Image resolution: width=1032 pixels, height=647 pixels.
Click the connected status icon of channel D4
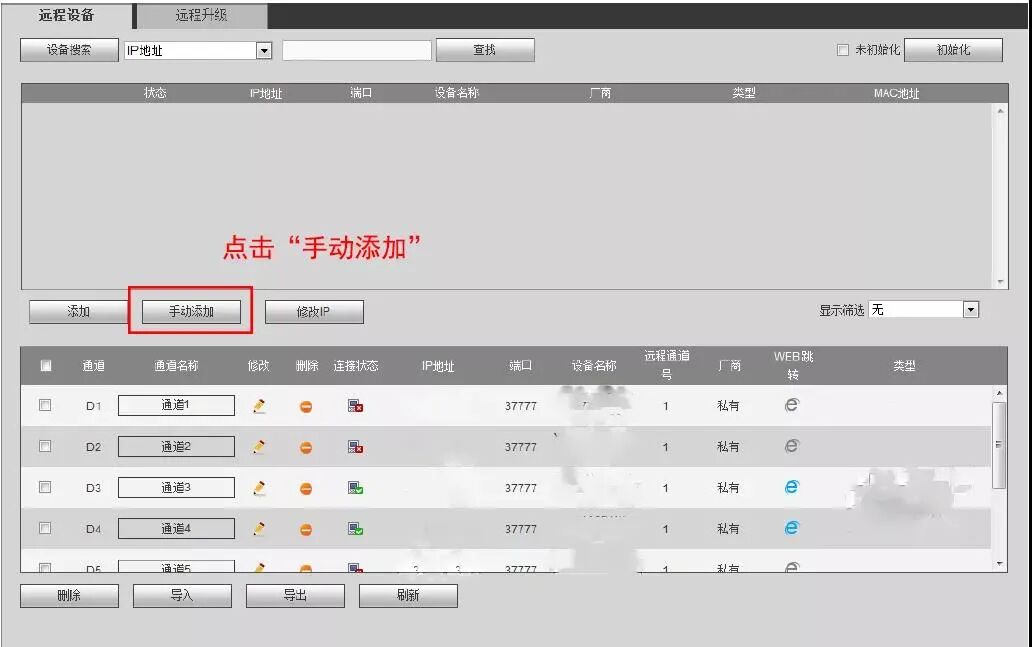[x=354, y=528]
